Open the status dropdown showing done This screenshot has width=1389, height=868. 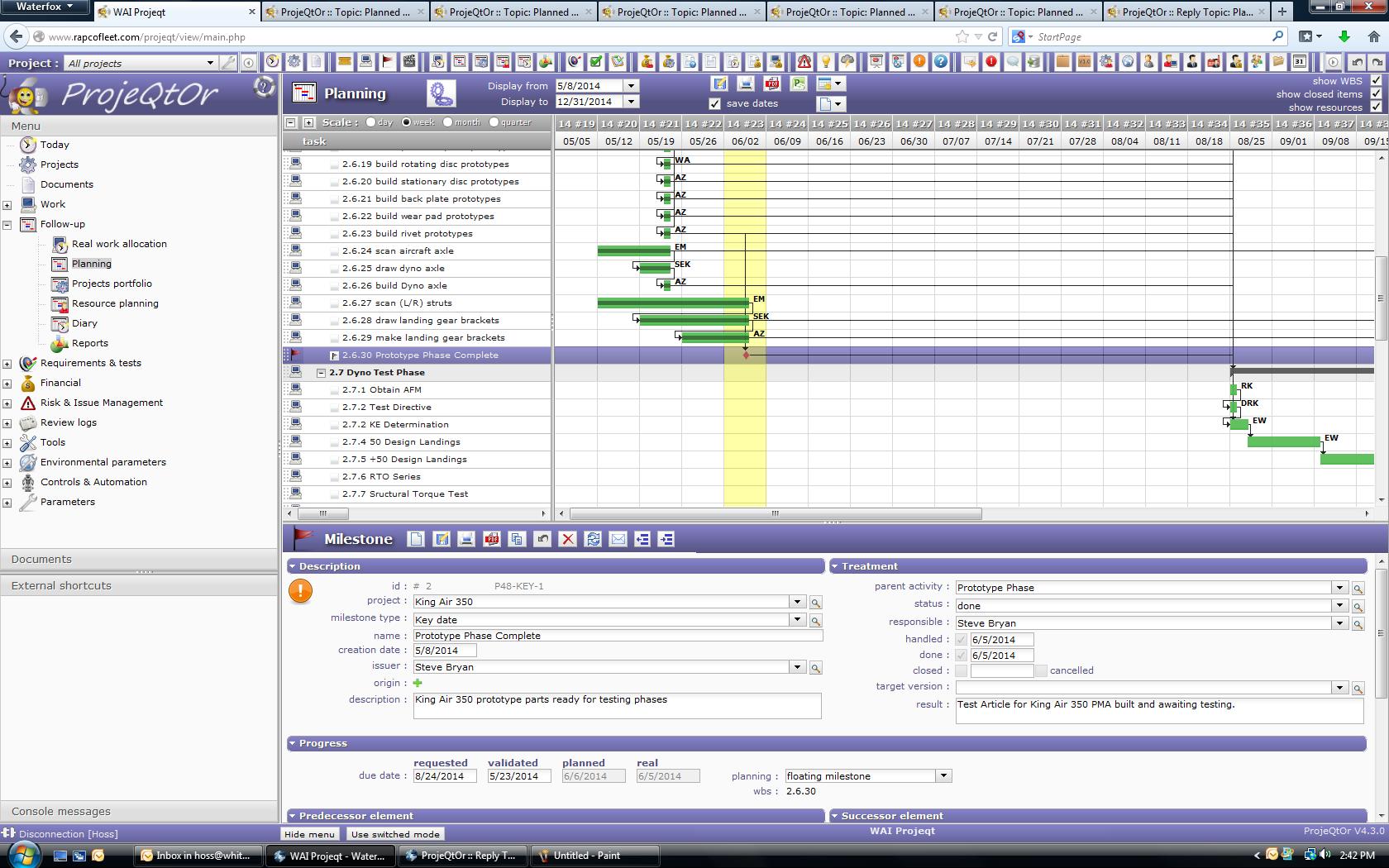coord(1339,606)
